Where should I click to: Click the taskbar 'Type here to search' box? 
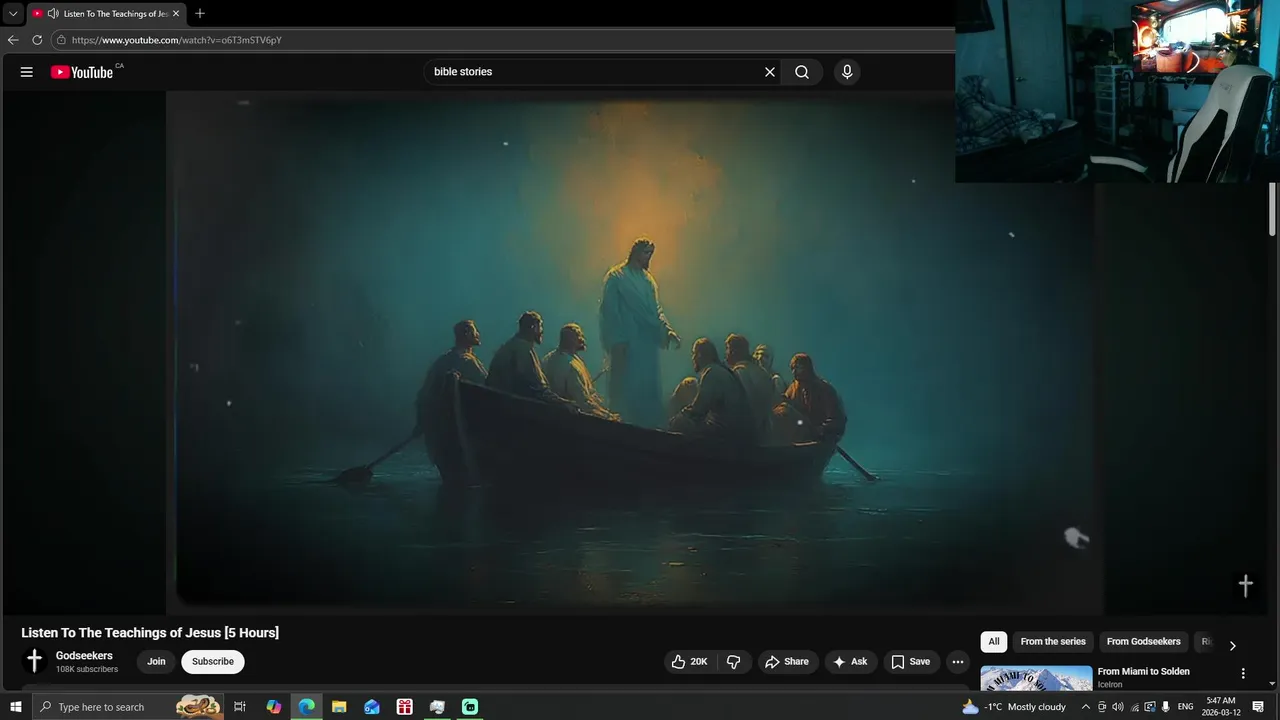click(128, 707)
